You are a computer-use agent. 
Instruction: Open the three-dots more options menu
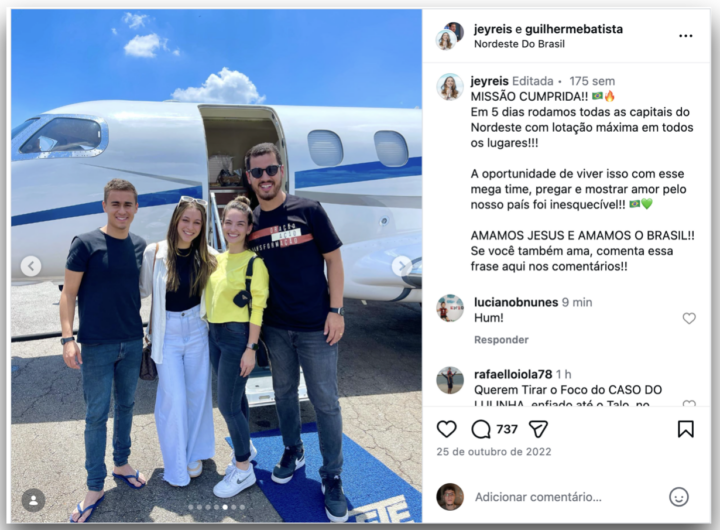point(686,36)
